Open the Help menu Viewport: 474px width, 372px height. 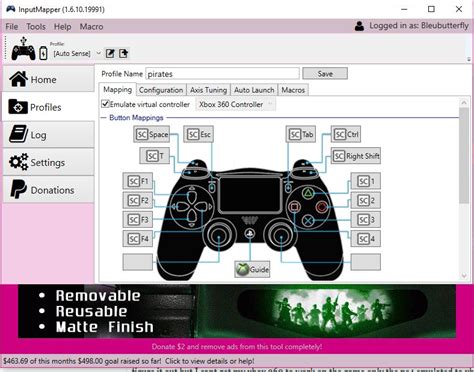[x=63, y=27]
